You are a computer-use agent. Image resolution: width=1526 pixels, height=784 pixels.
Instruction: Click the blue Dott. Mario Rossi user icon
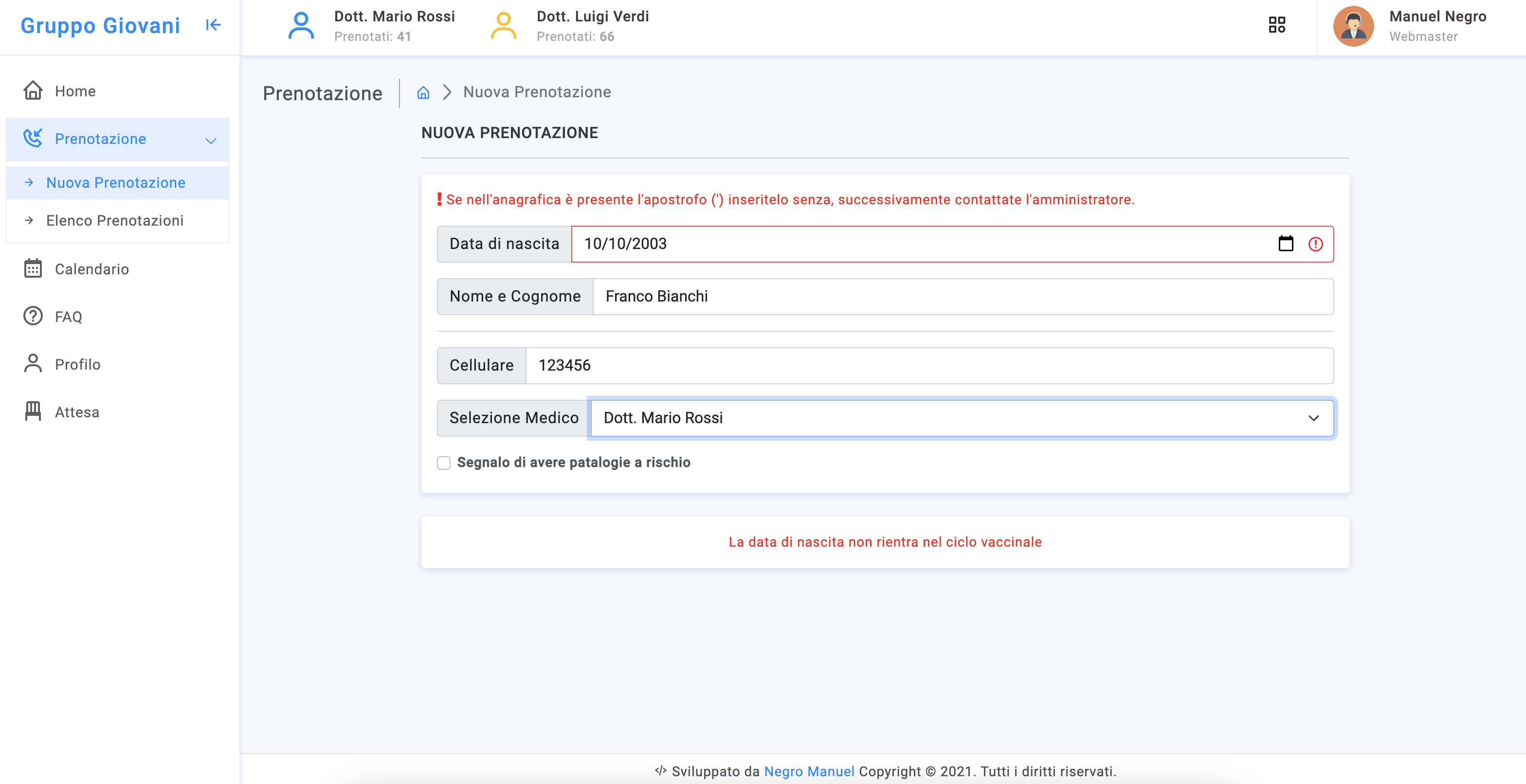click(301, 26)
